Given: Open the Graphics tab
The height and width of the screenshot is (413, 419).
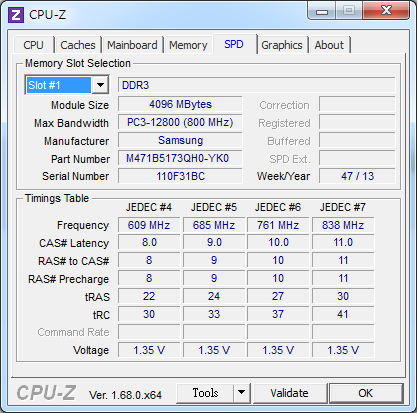Looking at the screenshot, I should click(282, 45).
